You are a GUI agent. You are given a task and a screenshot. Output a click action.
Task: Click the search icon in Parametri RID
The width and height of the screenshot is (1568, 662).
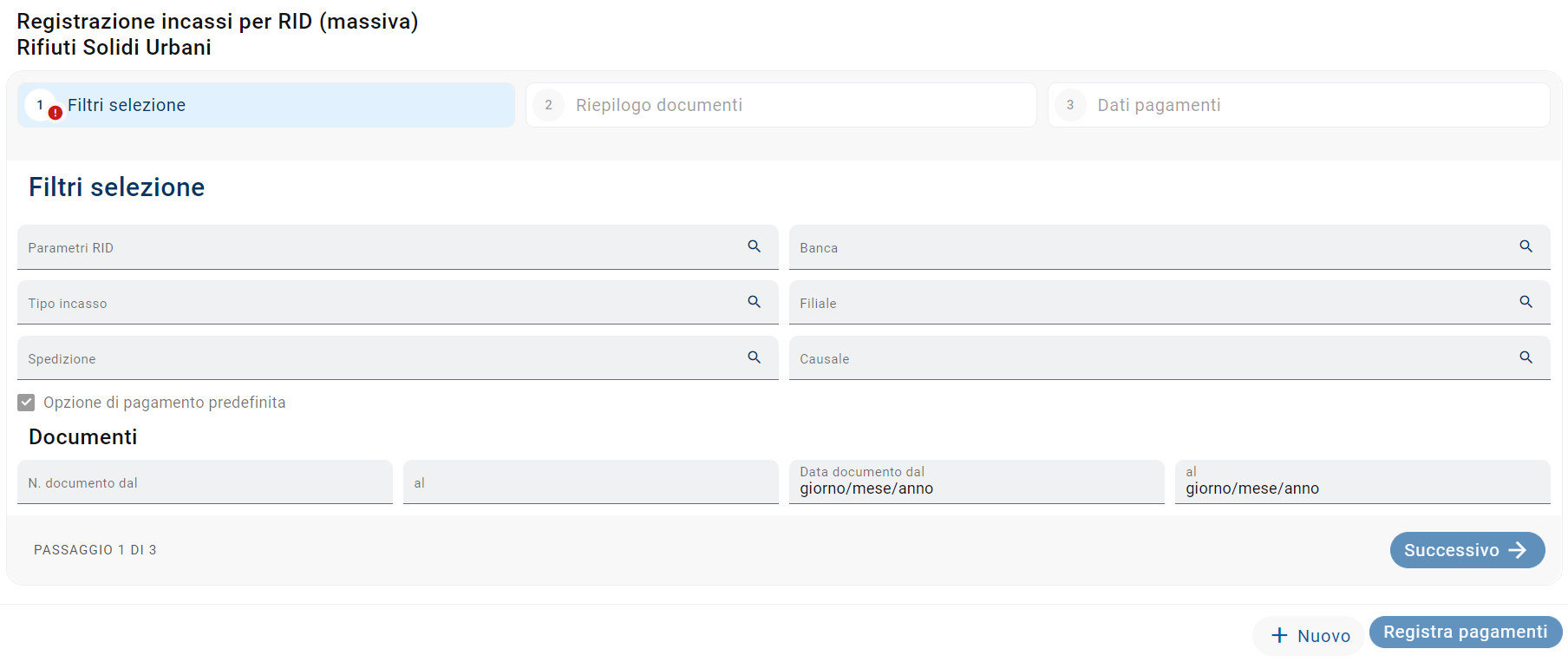754,246
